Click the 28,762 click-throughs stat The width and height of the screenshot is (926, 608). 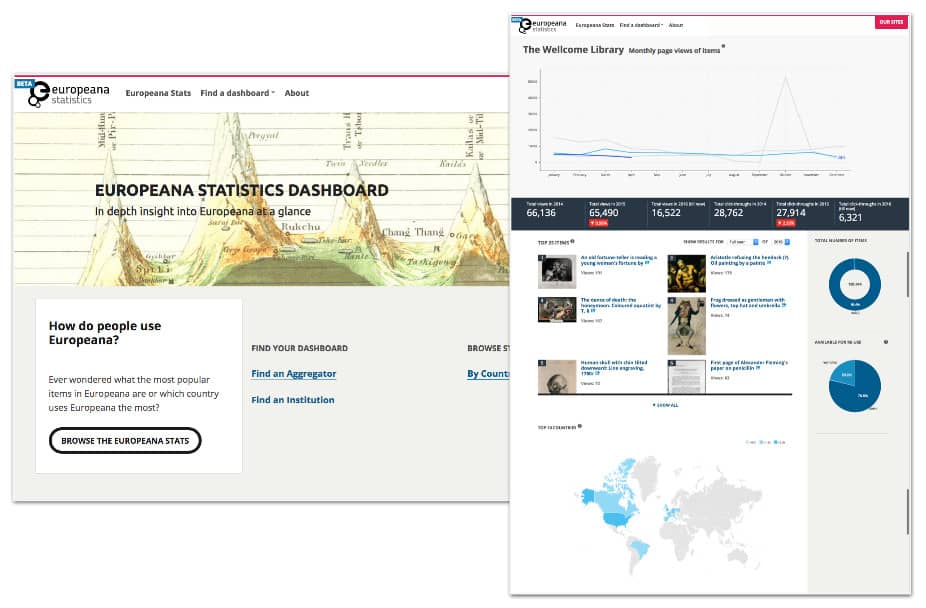tap(729, 213)
